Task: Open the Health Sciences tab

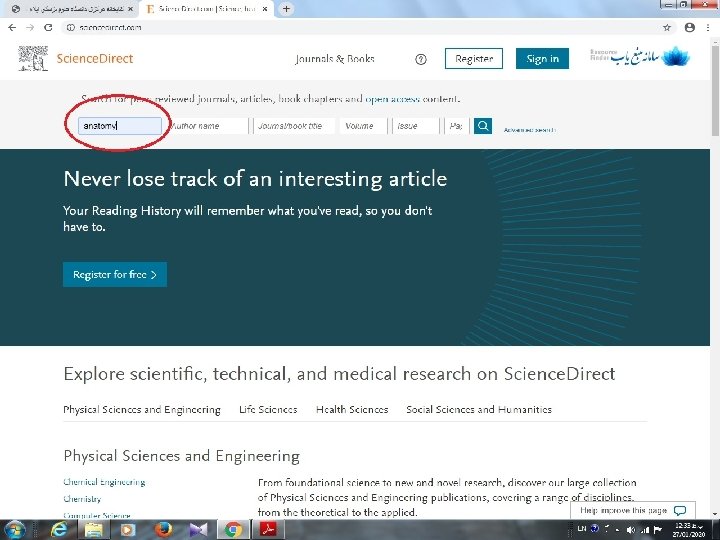Action: point(352,410)
